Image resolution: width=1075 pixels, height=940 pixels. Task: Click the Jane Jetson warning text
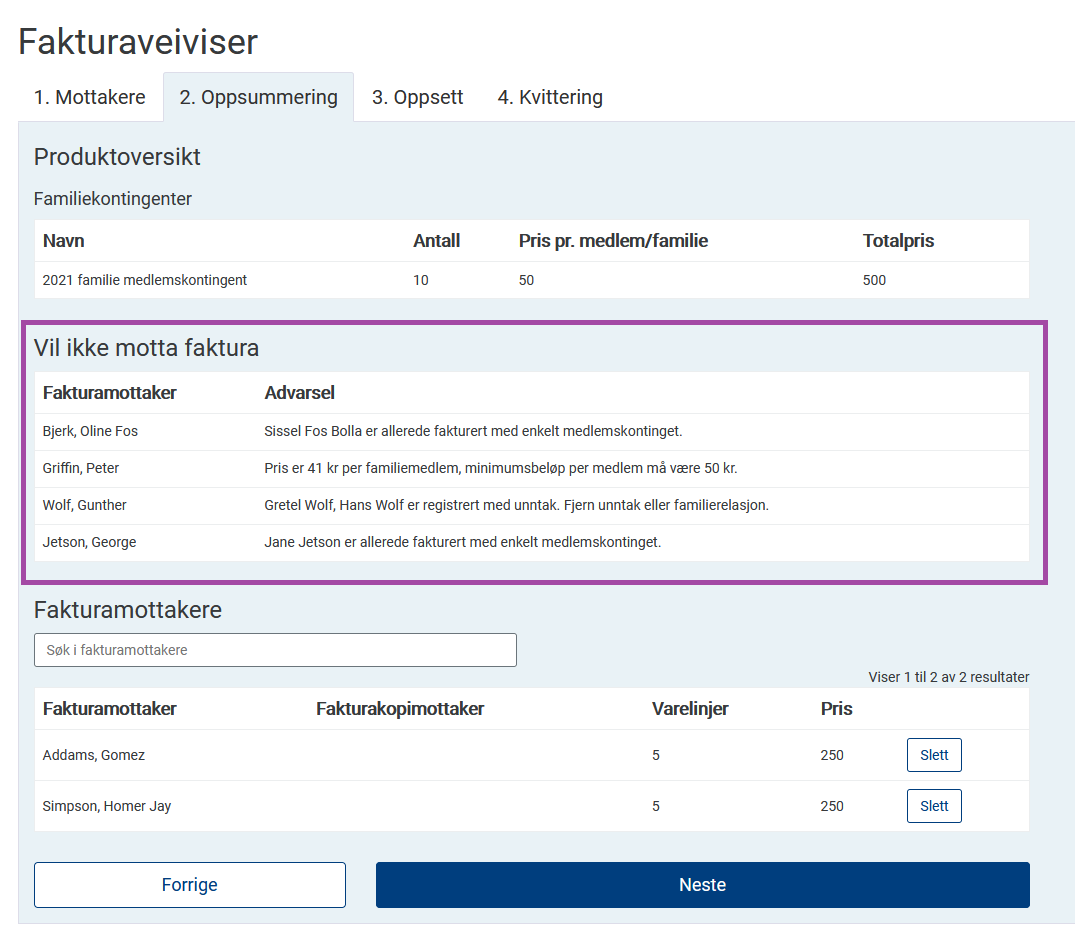tap(463, 542)
